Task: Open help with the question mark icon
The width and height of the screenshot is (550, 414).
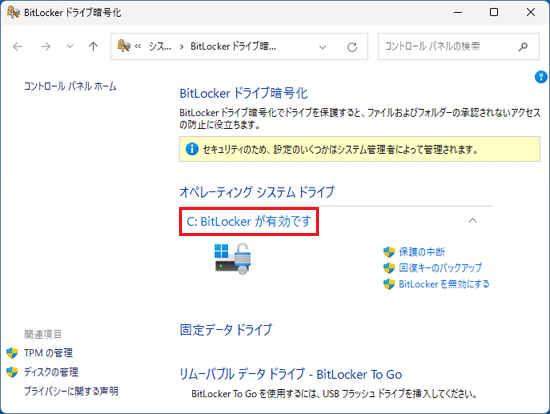Action: tap(541, 77)
